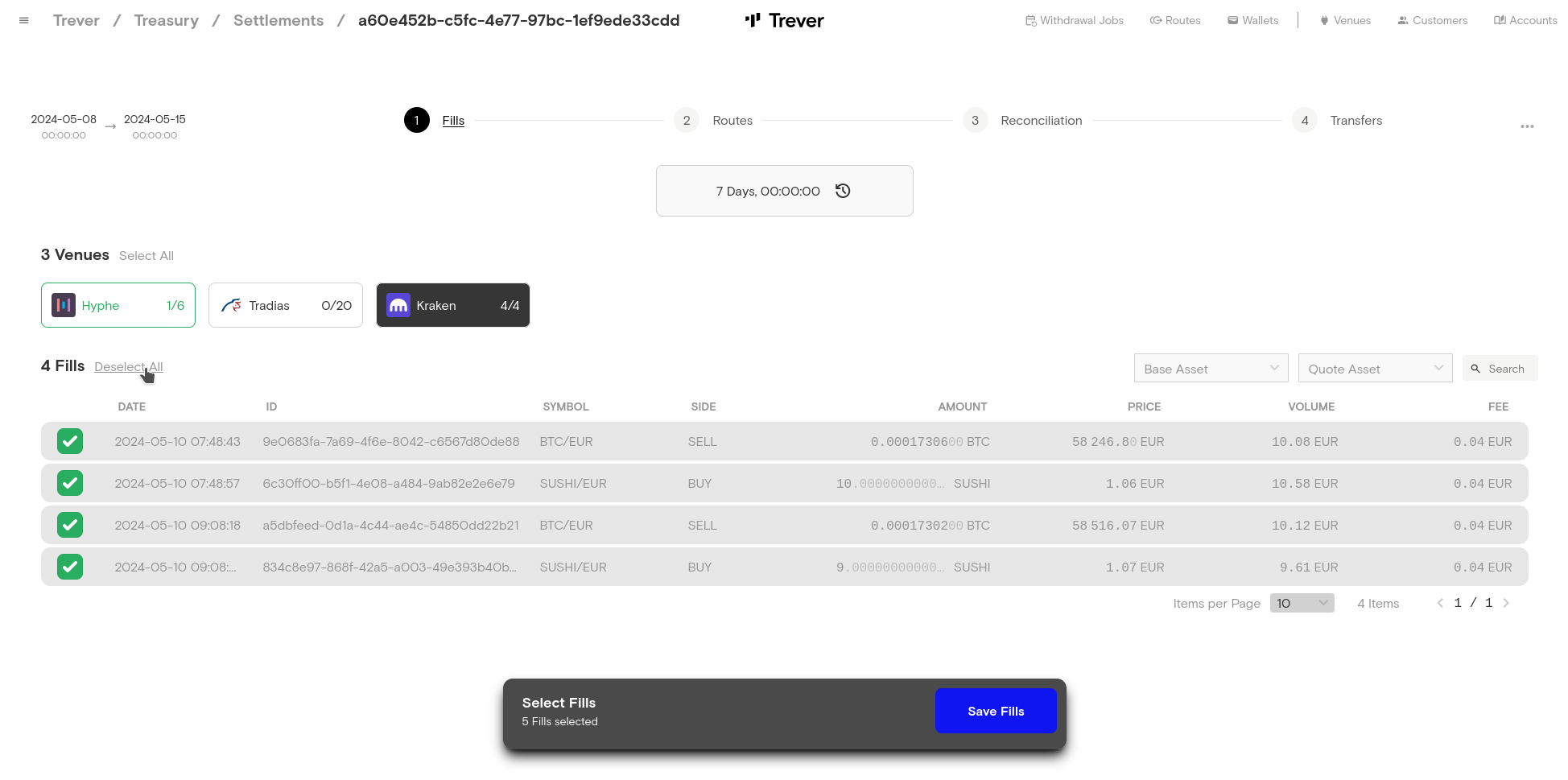The image size is (1568, 780).
Task: Open Withdrawal Jobs in top navigation
Action: (x=1074, y=21)
